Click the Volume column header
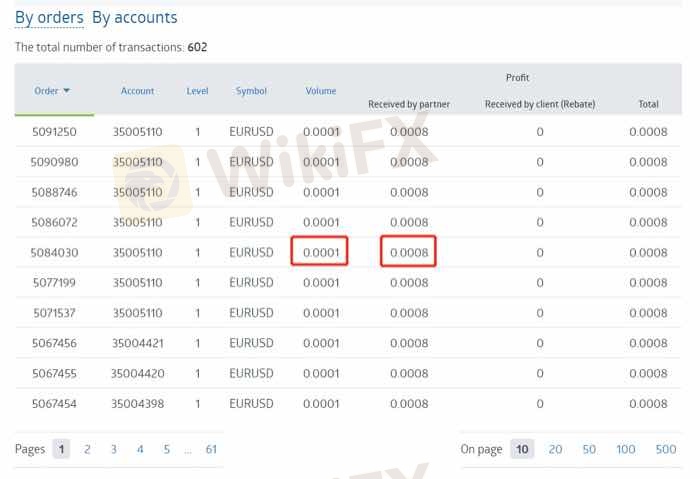700x479 pixels. (321, 91)
